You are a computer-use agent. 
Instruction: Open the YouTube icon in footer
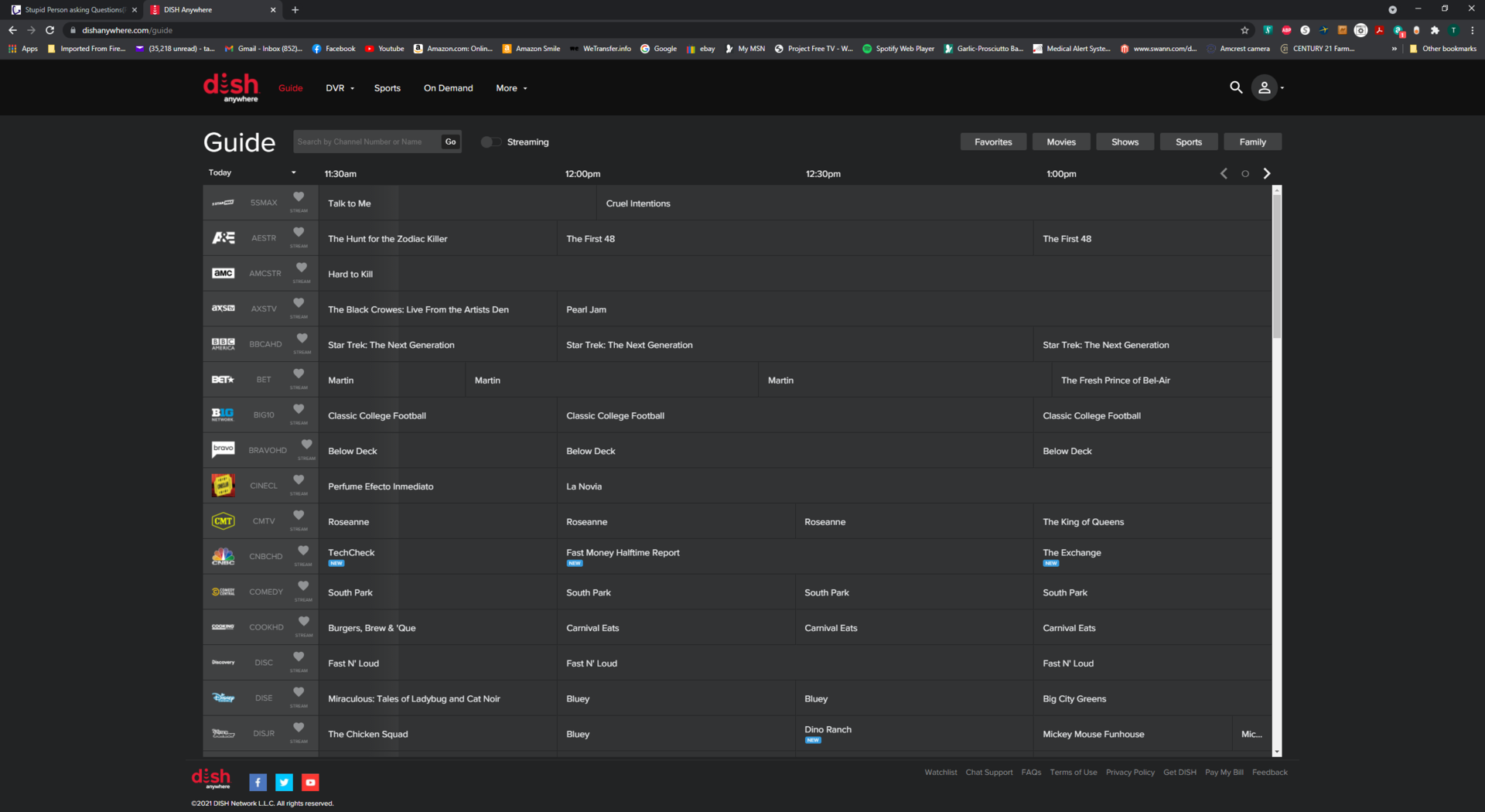(310, 782)
